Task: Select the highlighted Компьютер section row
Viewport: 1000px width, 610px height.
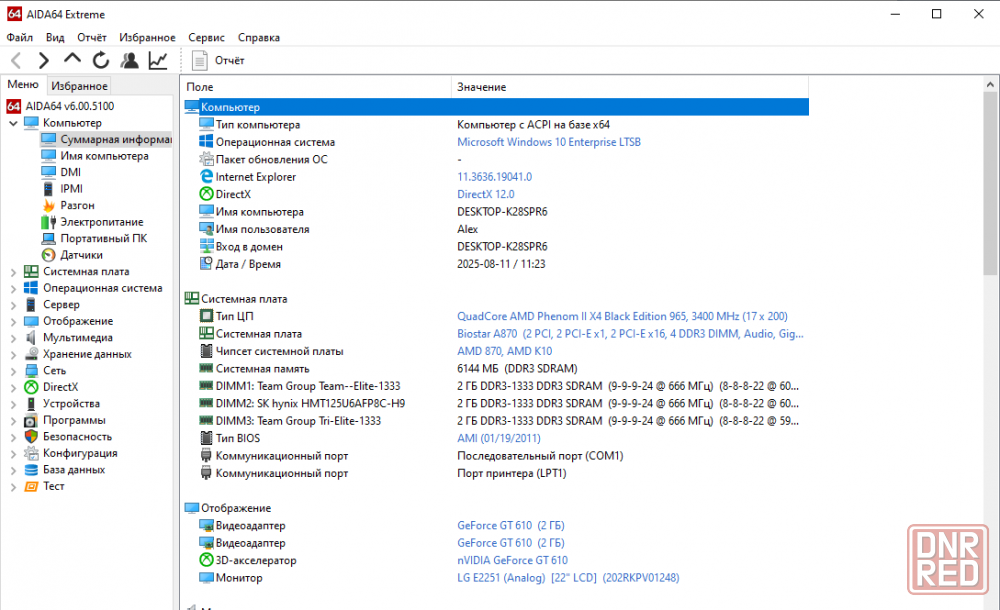Action: click(x=496, y=107)
